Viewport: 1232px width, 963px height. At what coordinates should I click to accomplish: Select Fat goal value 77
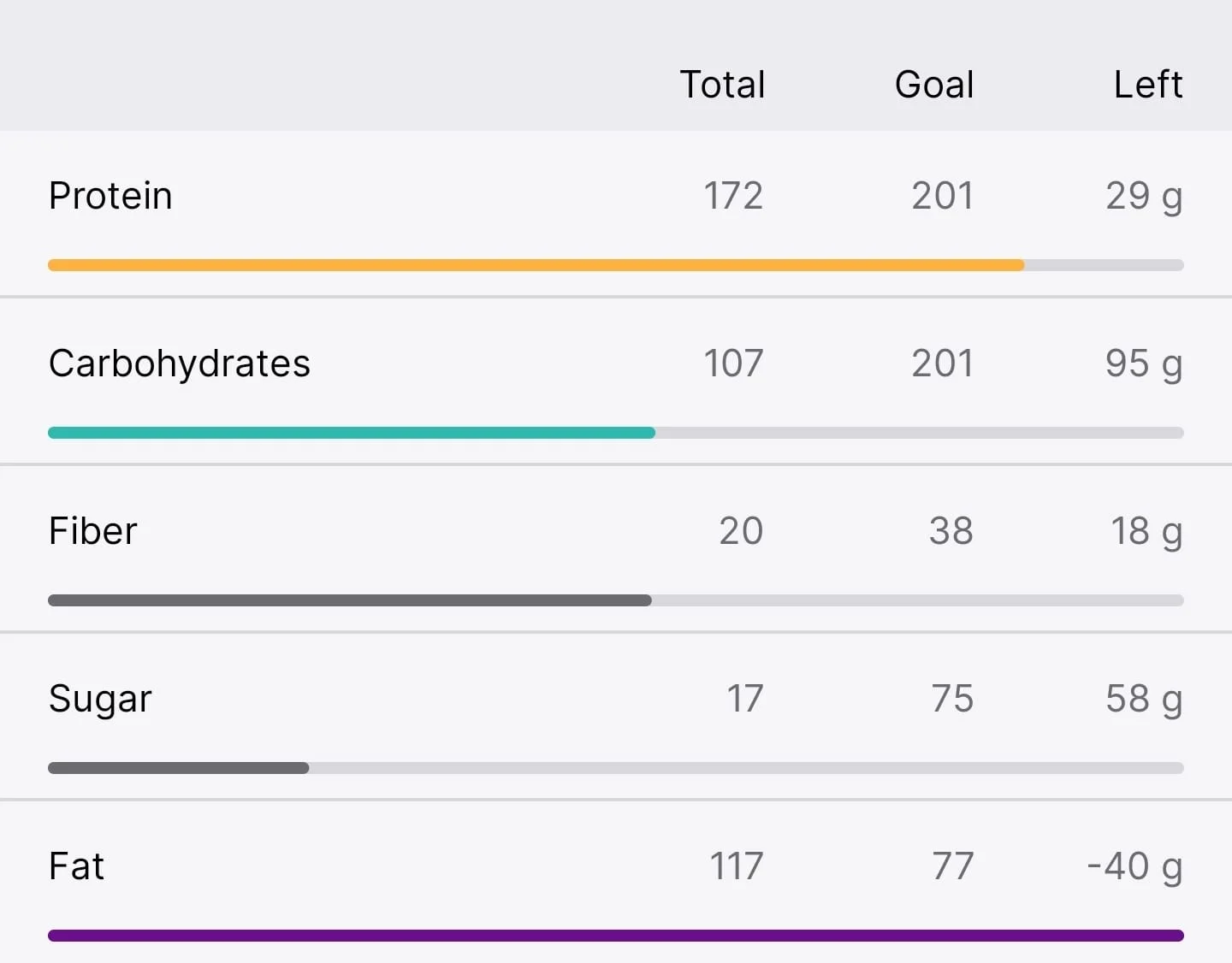click(953, 866)
